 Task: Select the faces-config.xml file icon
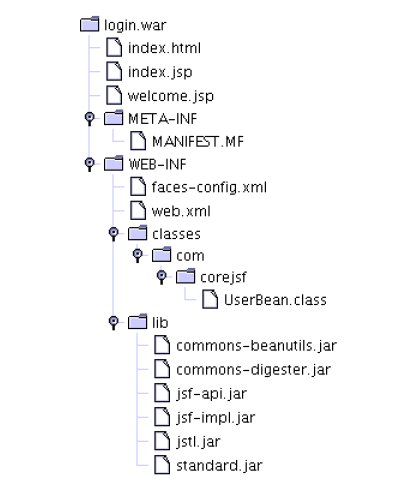tap(138, 186)
